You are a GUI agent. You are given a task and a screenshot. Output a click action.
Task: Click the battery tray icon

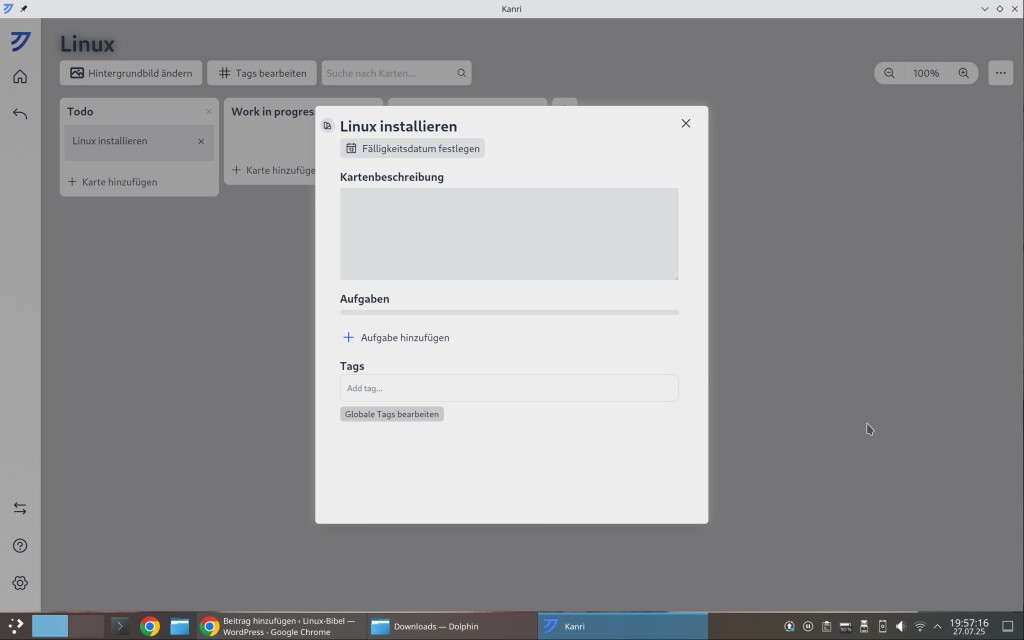tap(845, 626)
